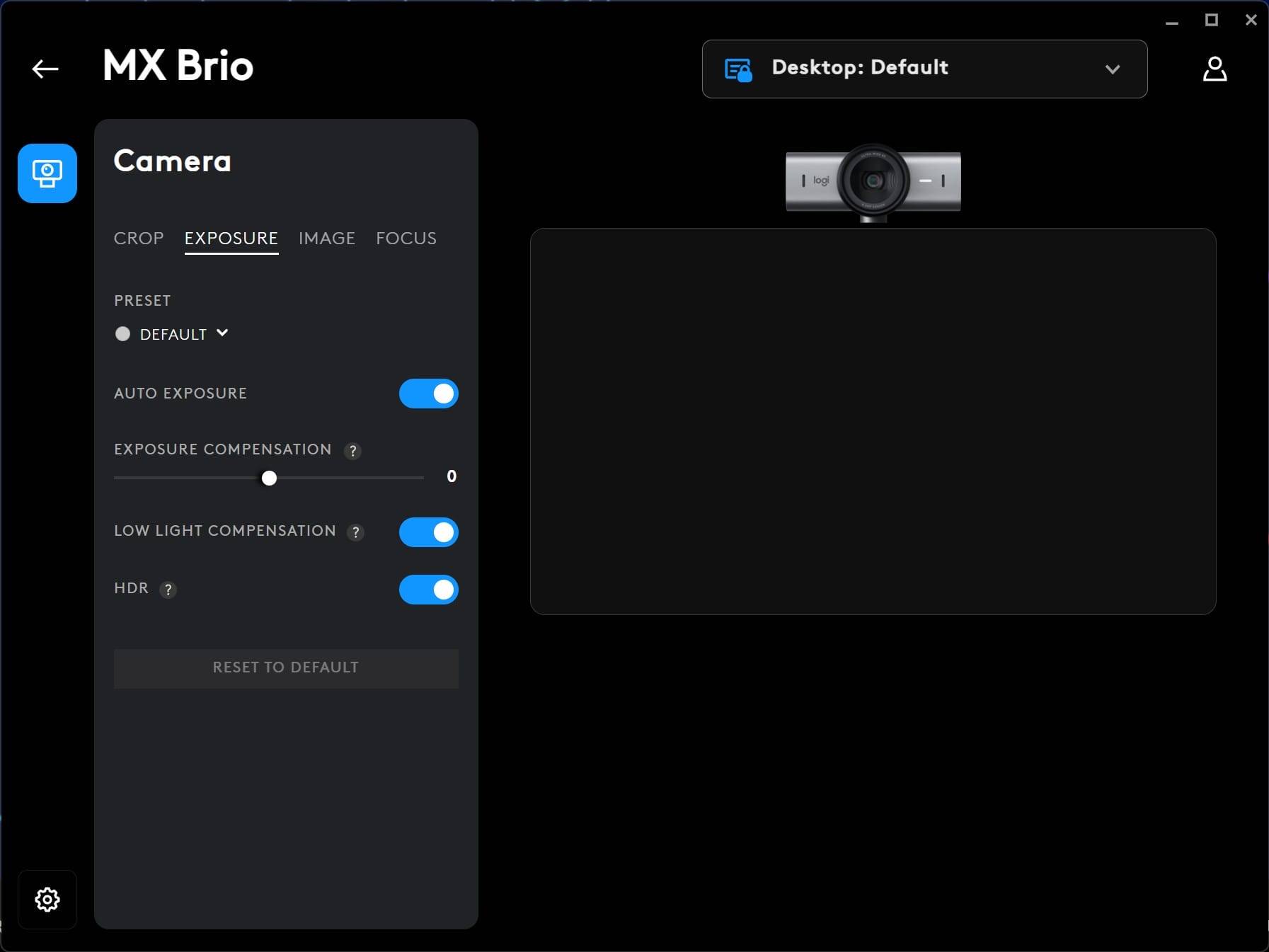The image size is (1269, 952).
Task: Switch off the HDR toggle
Action: 428,590
